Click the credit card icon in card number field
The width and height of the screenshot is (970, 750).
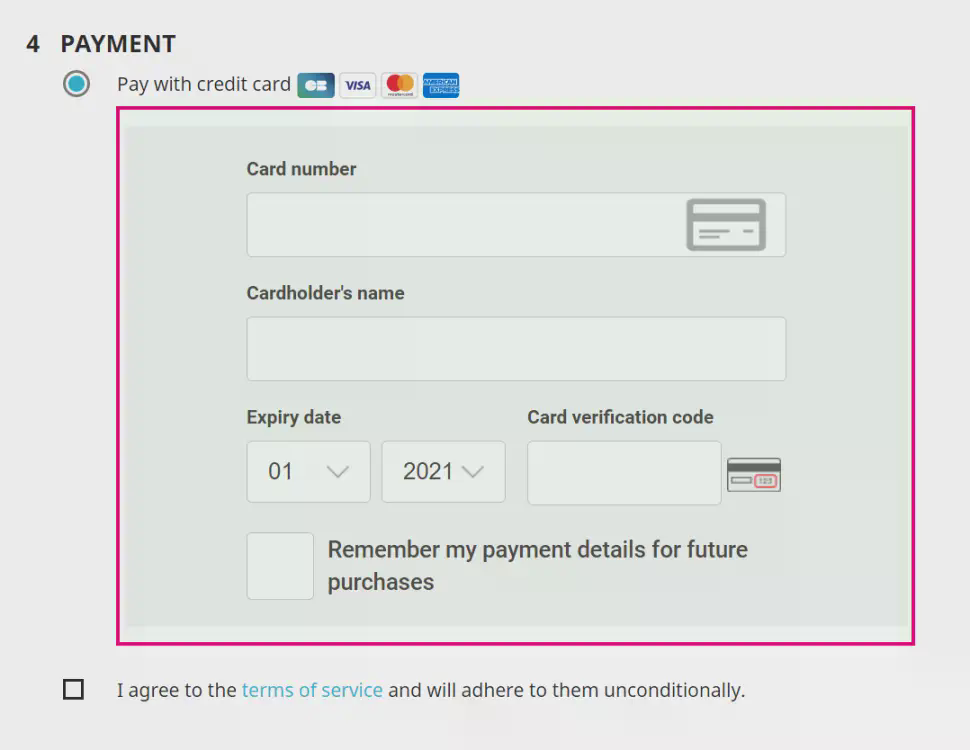[726, 225]
